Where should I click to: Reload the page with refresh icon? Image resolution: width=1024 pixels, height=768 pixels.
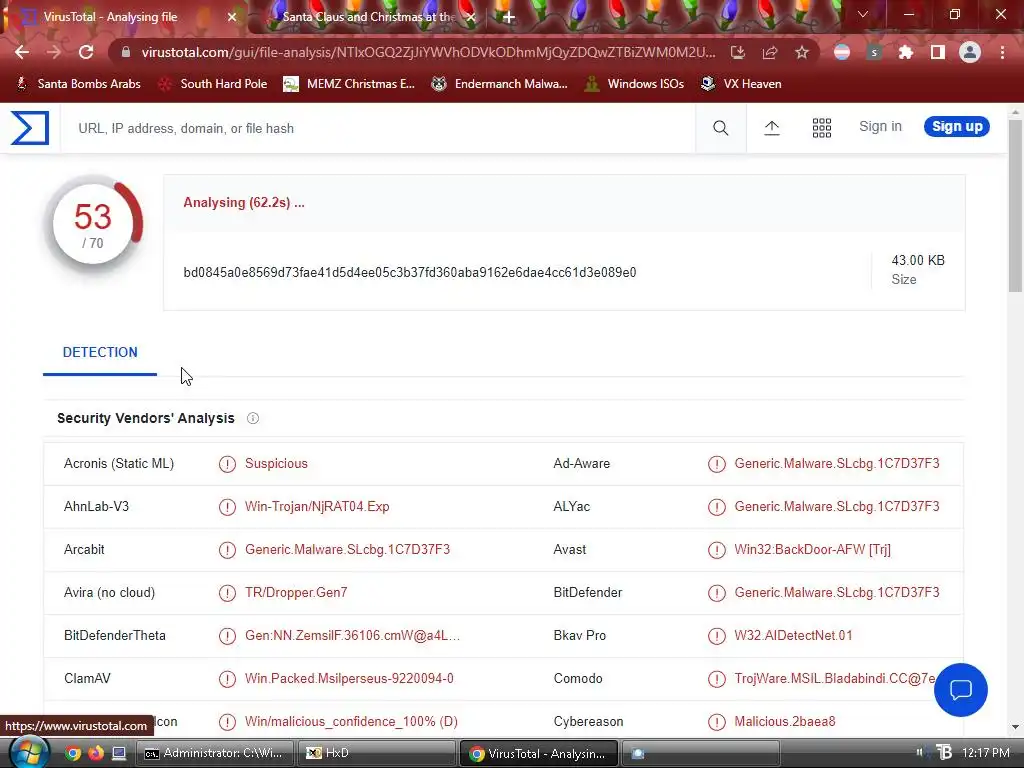(86, 52)
